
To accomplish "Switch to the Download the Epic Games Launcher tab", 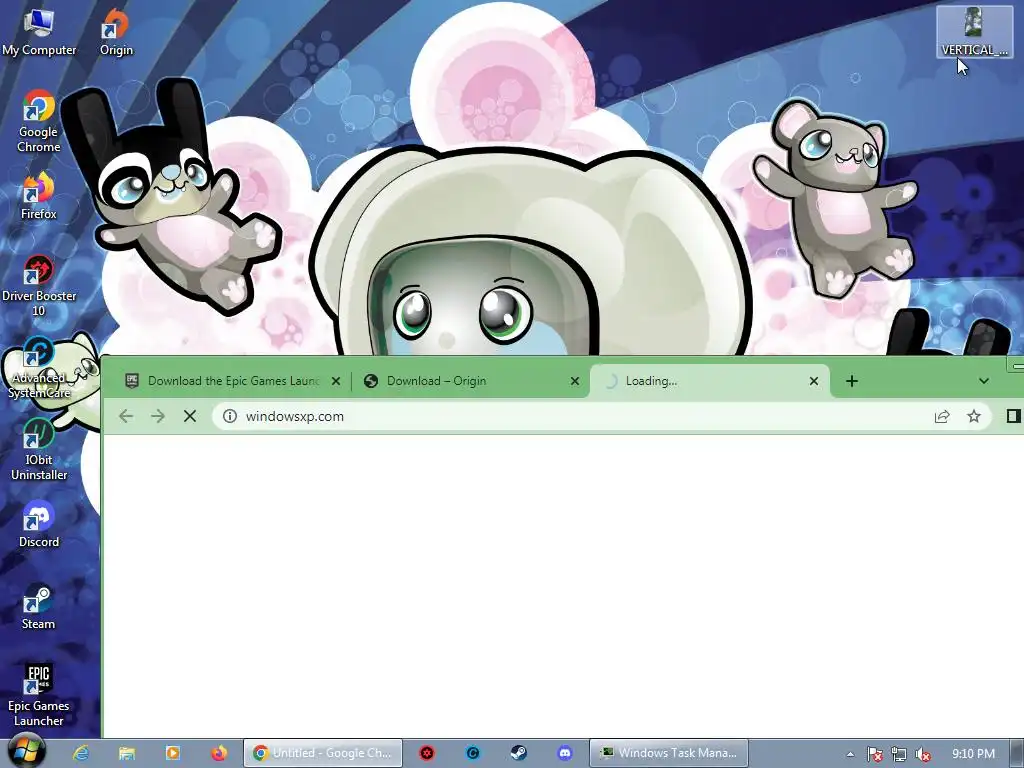I will [x=233, y=381].
